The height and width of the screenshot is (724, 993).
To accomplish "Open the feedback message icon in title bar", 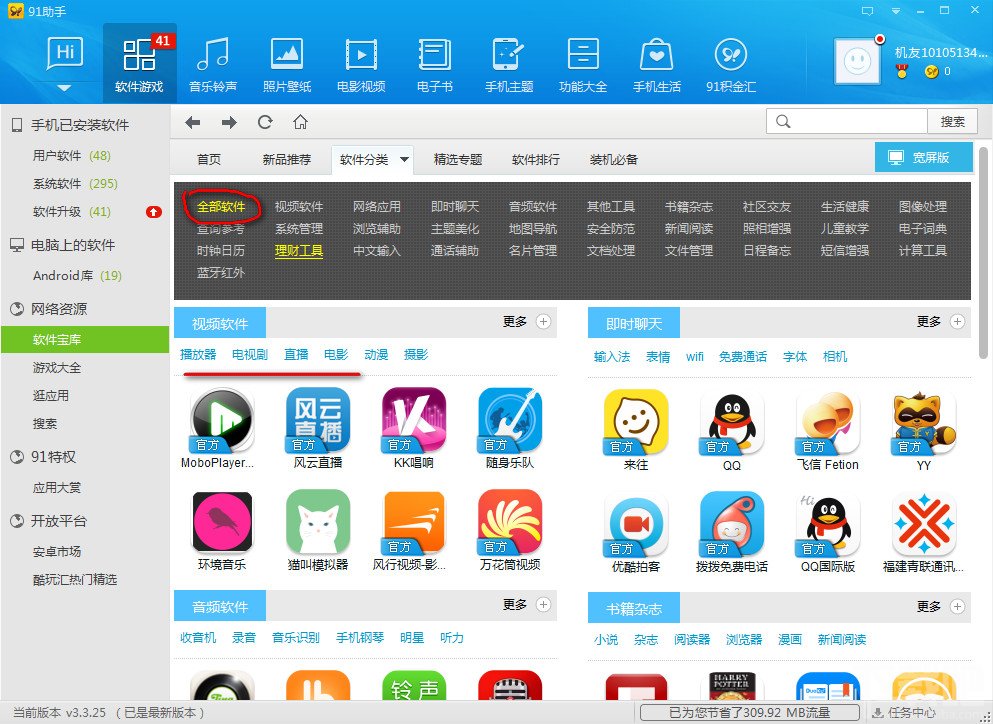I will click(x=868, y=11).
